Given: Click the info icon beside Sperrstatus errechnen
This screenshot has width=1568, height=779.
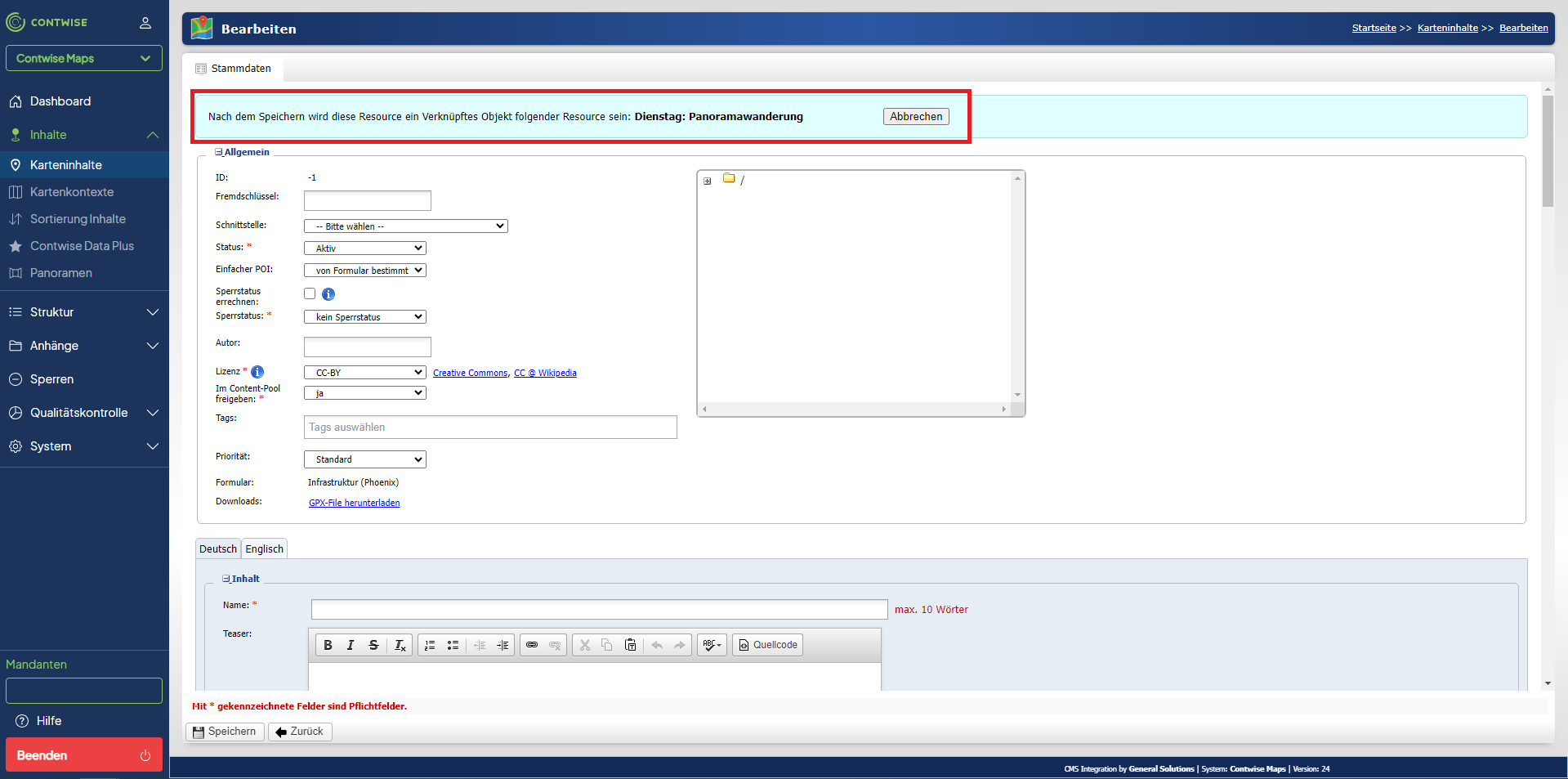Looking at the screenshot, I should coord(328,294).
